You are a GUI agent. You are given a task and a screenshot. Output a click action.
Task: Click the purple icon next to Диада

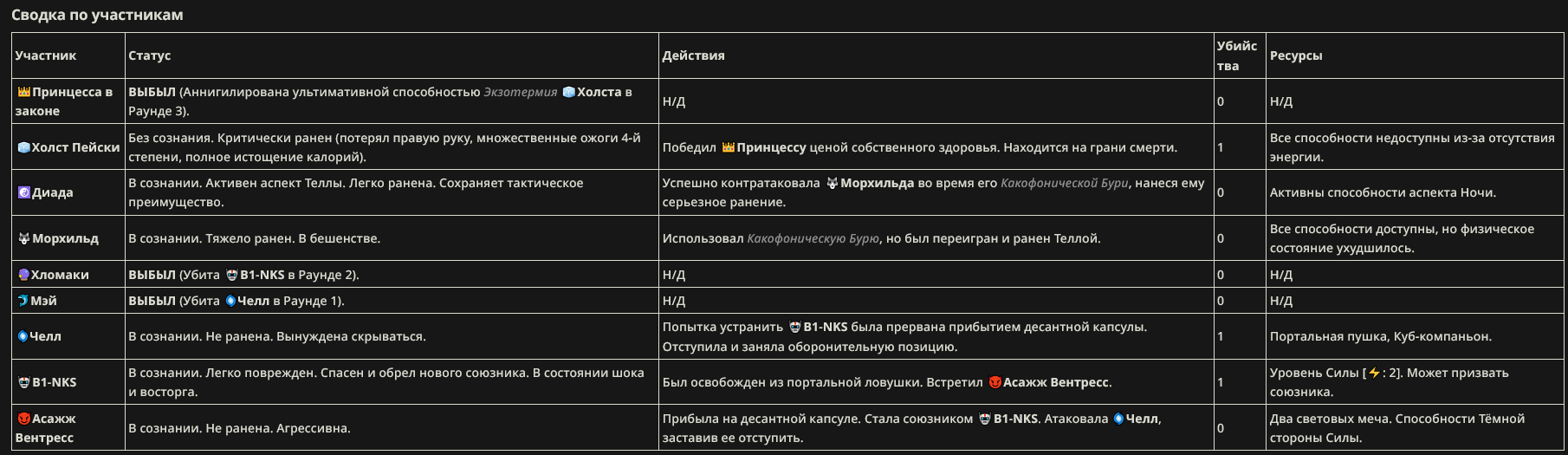[x=24, y=192]
